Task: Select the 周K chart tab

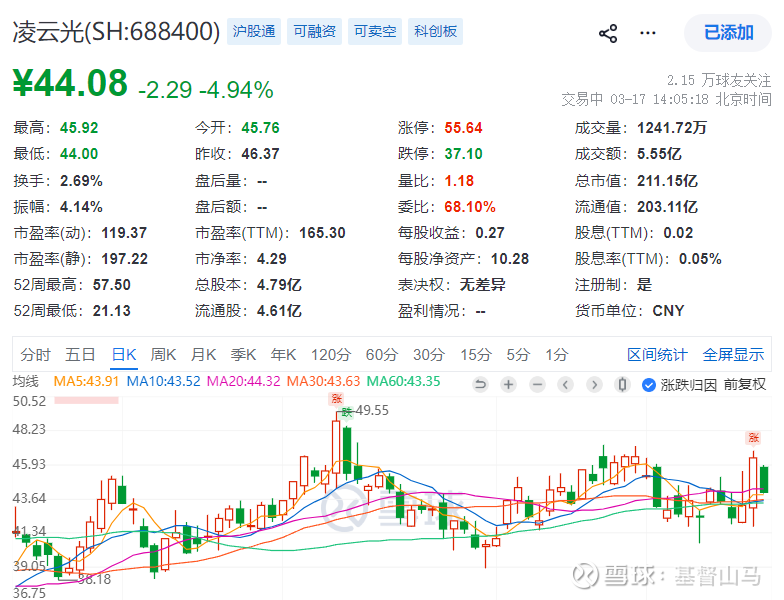Action: coord(164,355)
